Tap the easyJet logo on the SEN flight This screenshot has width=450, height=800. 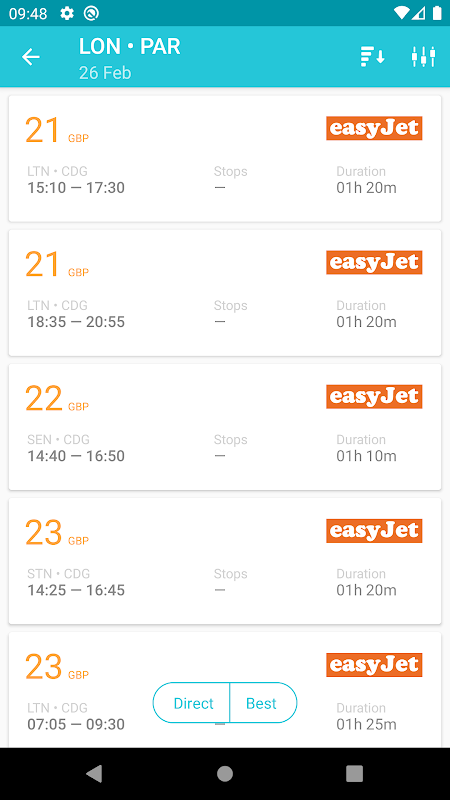(x=374, y=396)
